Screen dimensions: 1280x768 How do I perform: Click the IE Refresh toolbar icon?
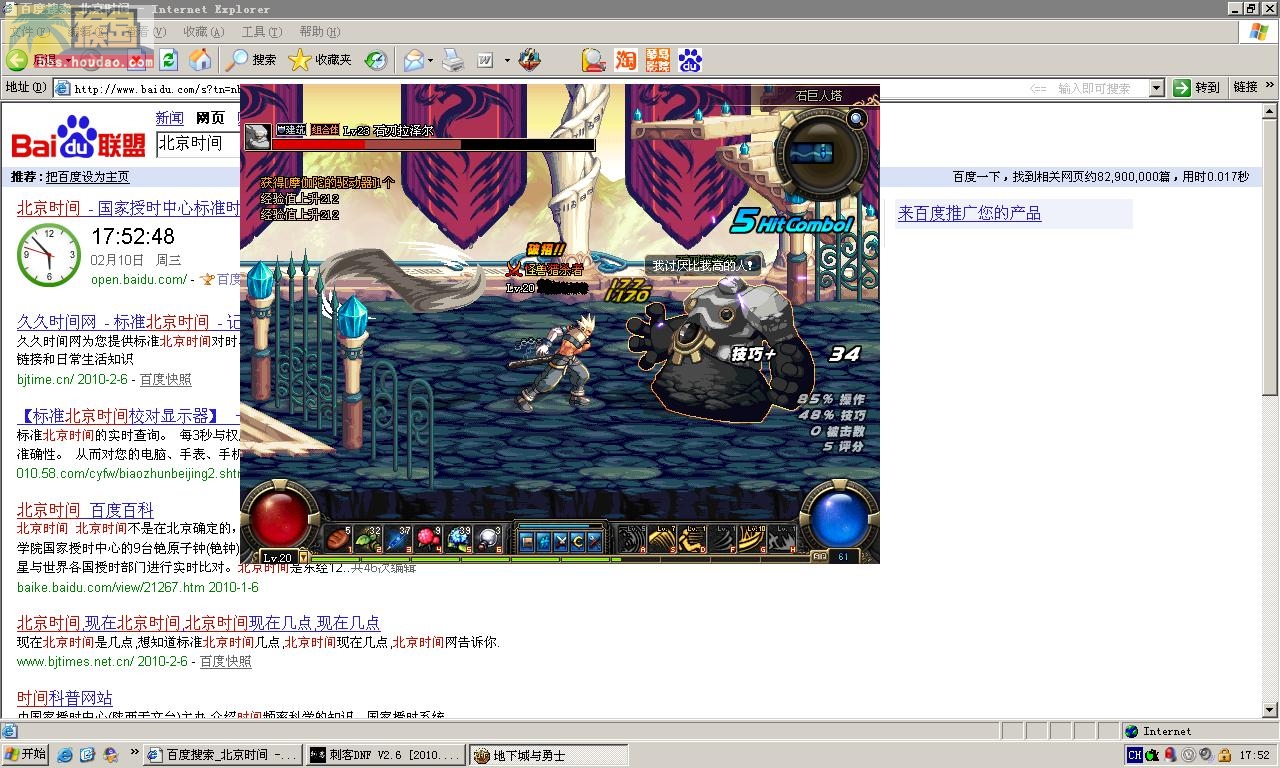168,60
